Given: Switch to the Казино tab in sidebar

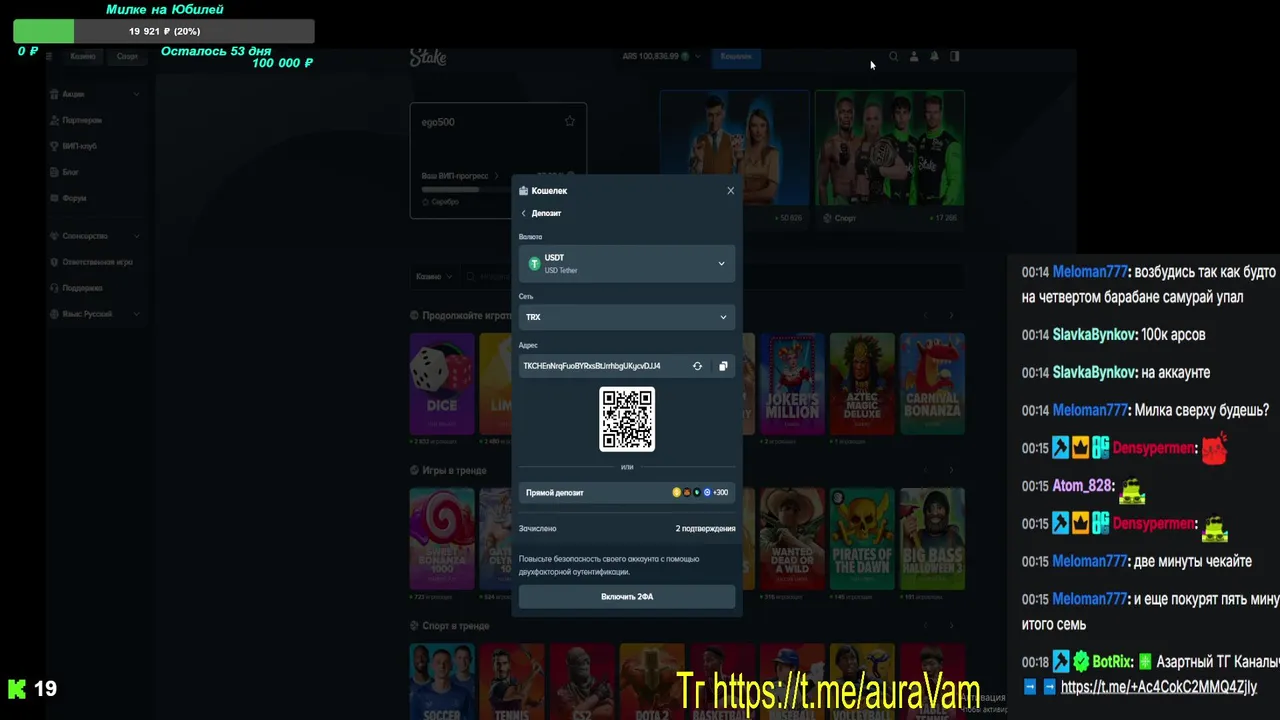Looking at the screenshot, I should pyautogui.click(x=83, y=56).
